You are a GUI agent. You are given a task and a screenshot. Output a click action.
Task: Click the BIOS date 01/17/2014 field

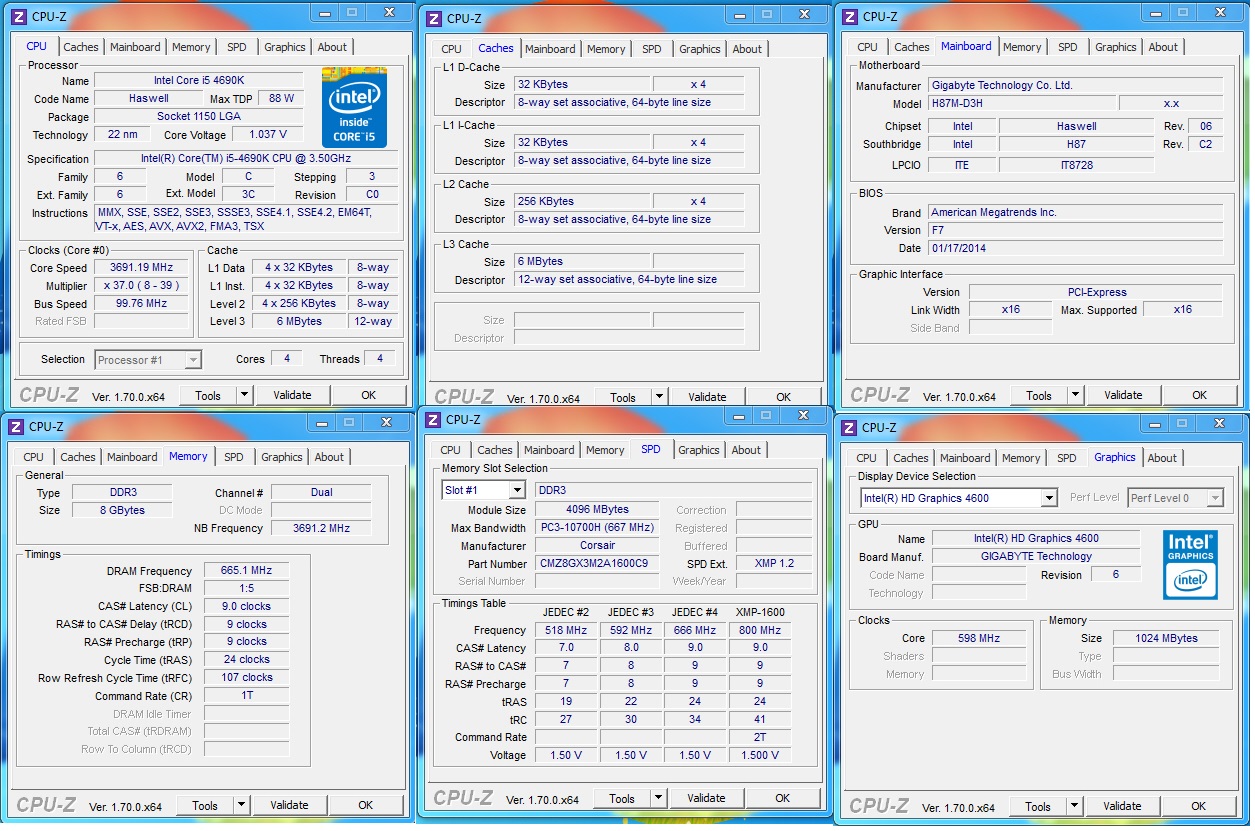coord(1075,248)
